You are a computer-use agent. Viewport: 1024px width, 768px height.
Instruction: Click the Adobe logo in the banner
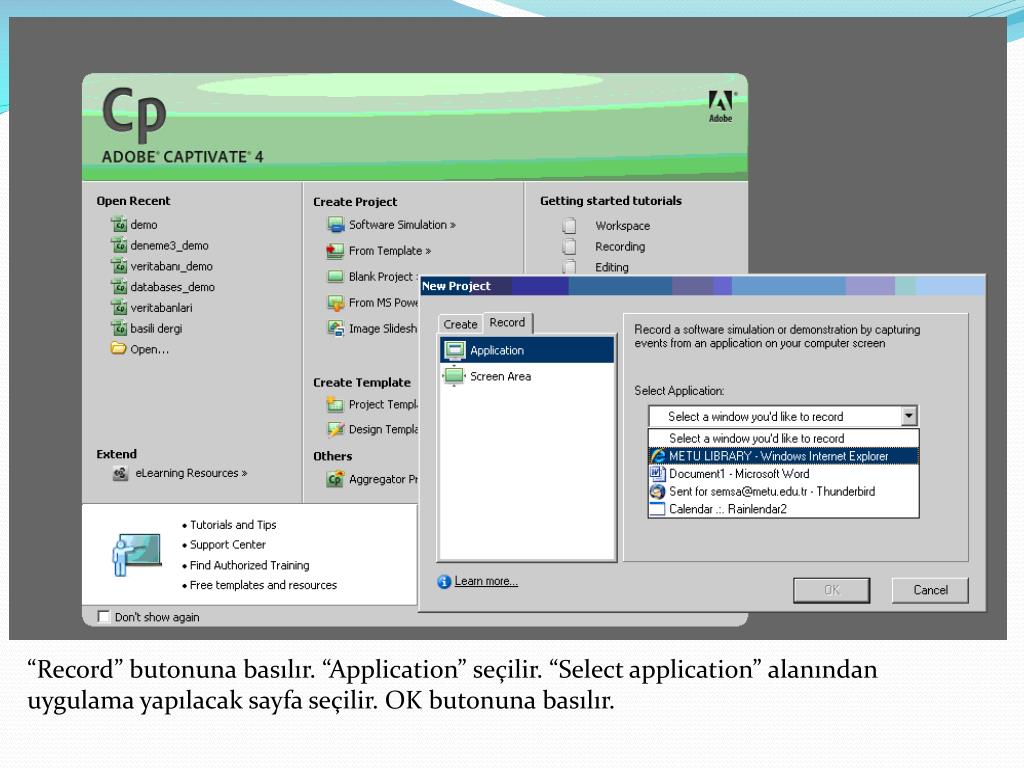tap(721, 106)
